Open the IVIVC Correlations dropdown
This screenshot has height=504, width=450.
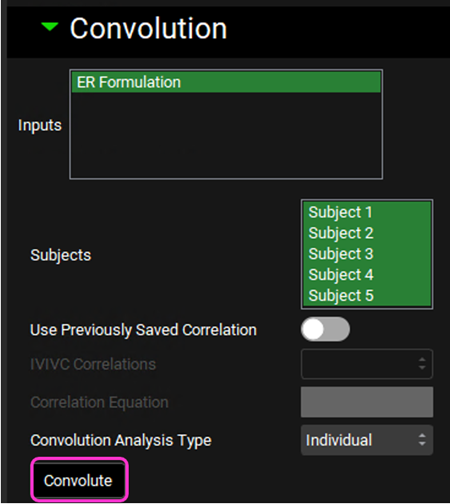coord(367,364)
